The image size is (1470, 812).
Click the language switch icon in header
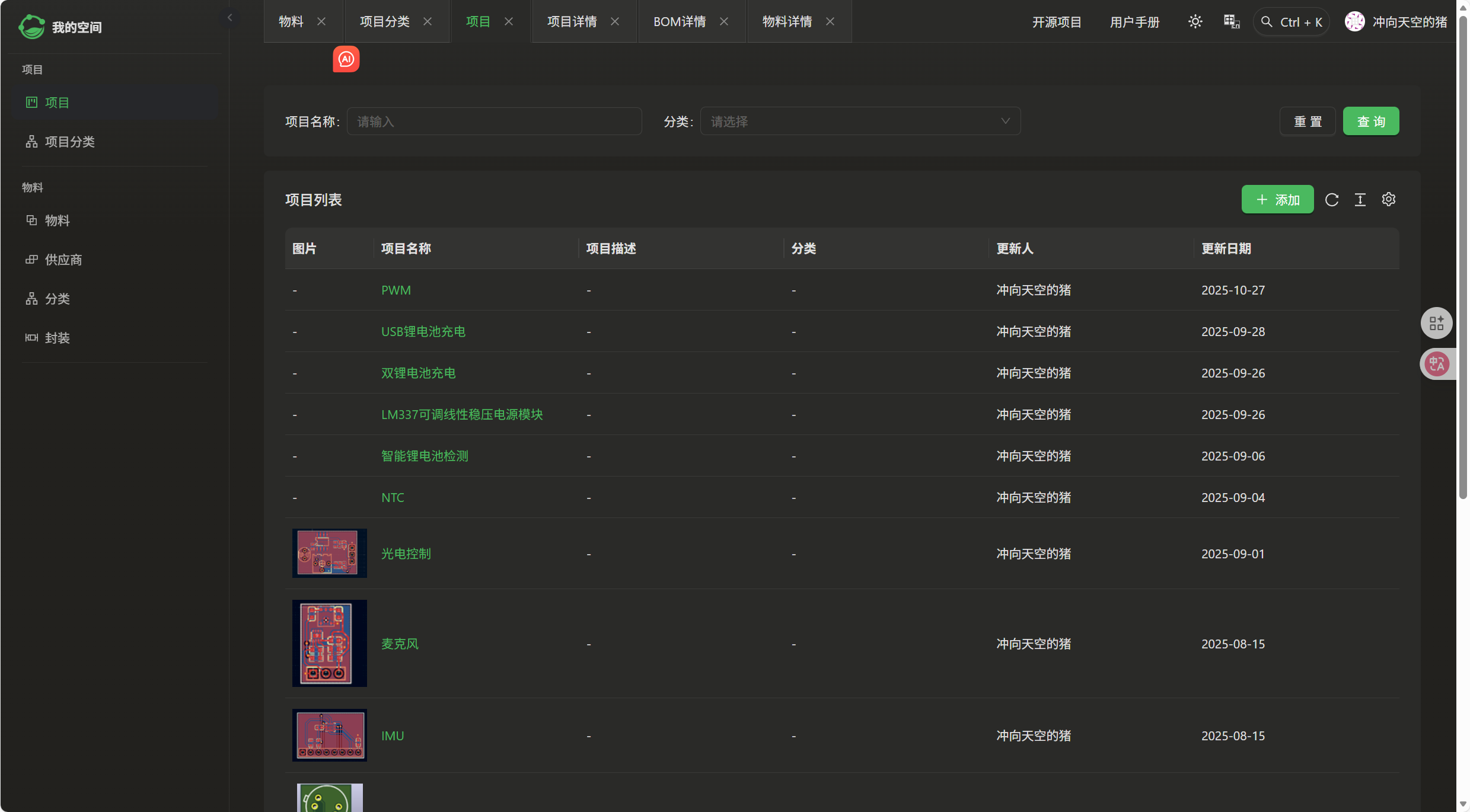(1232, 22)
